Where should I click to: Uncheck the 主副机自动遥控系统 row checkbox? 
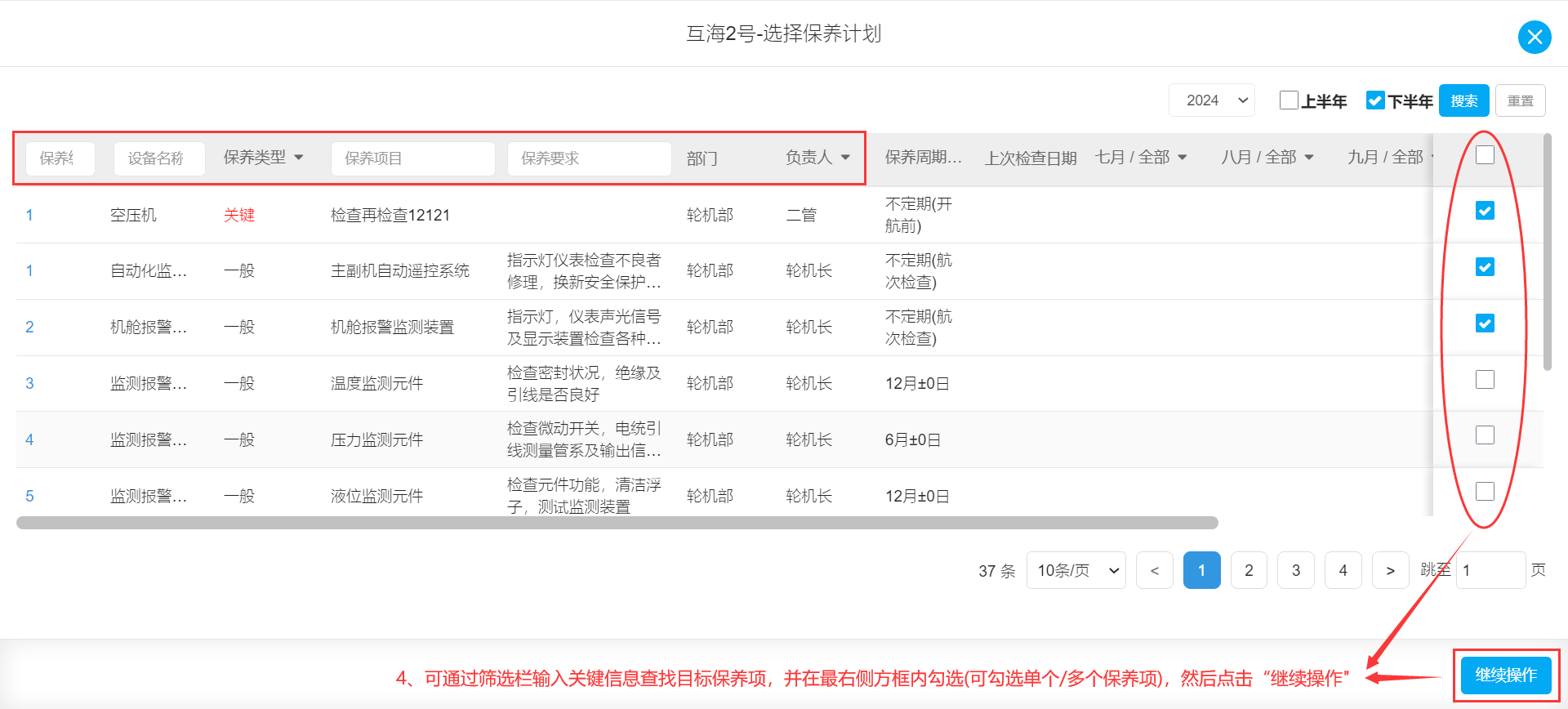point(1485,267)
